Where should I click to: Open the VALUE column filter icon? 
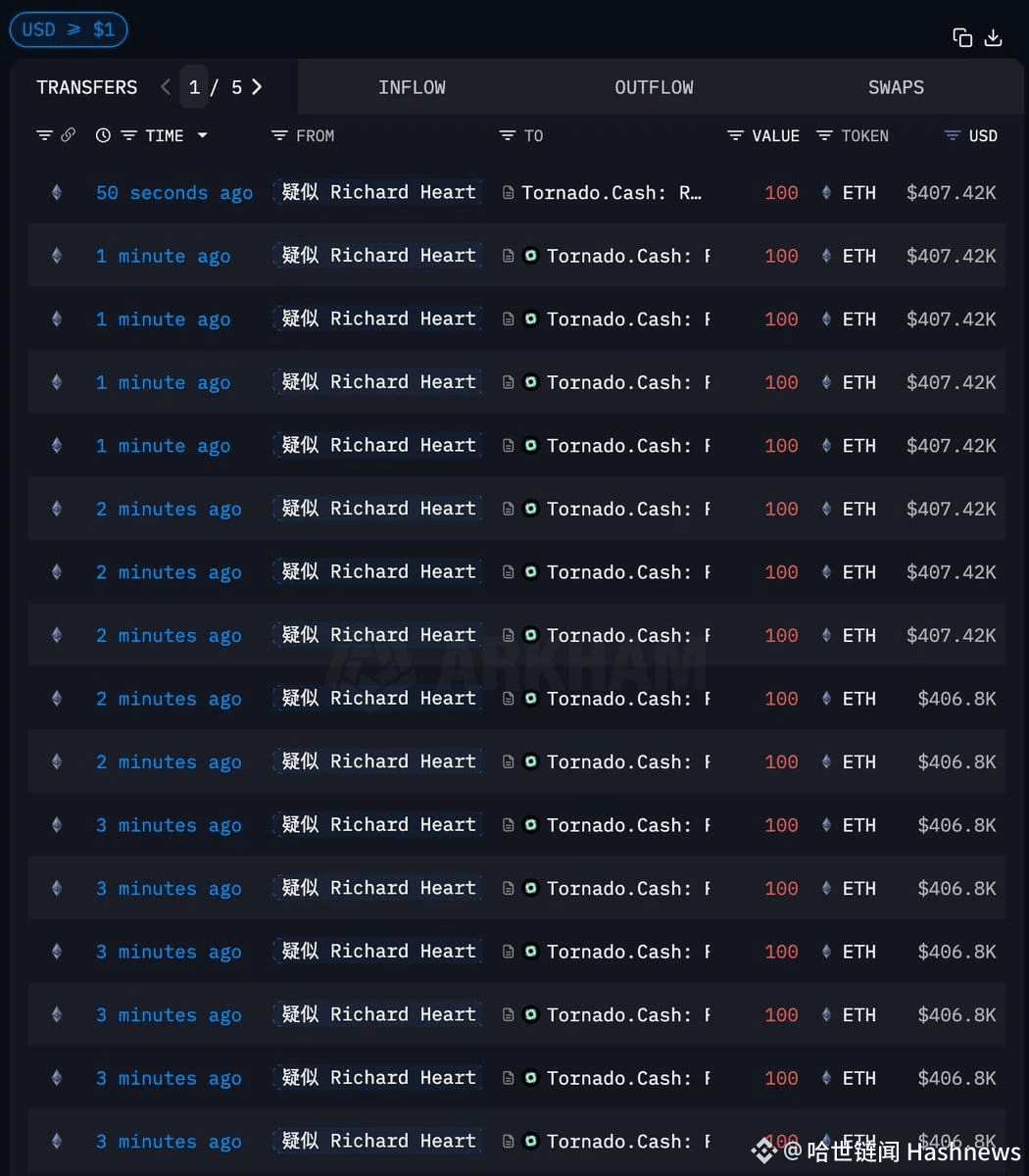(735, 135)
